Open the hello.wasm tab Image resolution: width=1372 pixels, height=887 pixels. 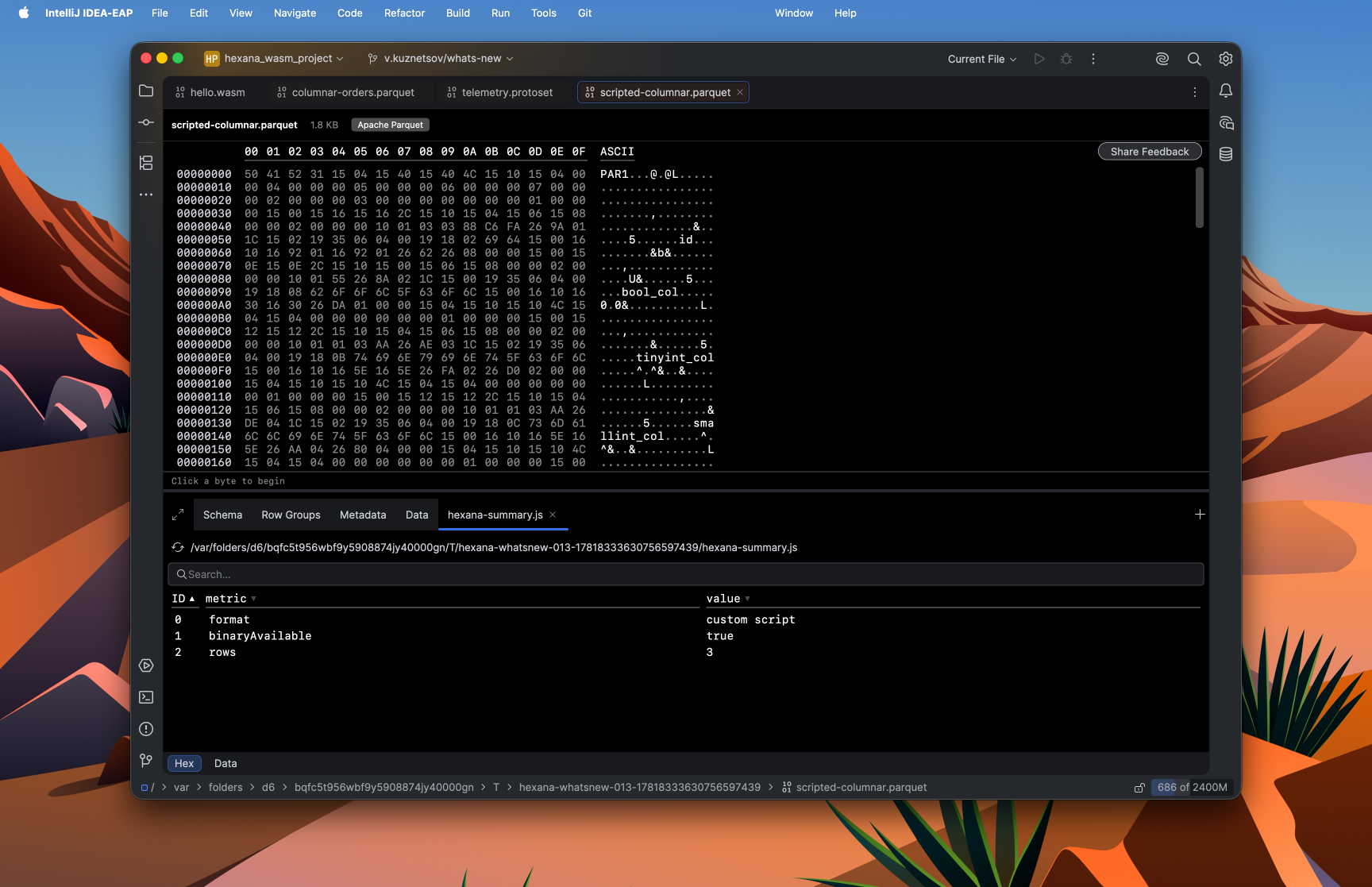pyautogui.click(x=210, y=92)
